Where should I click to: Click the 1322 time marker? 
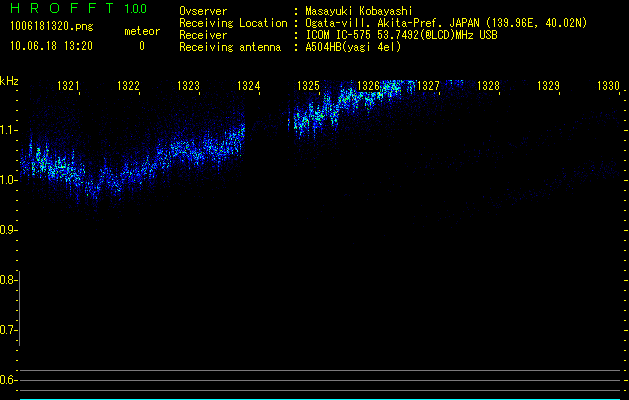click(x=128, y=85)
